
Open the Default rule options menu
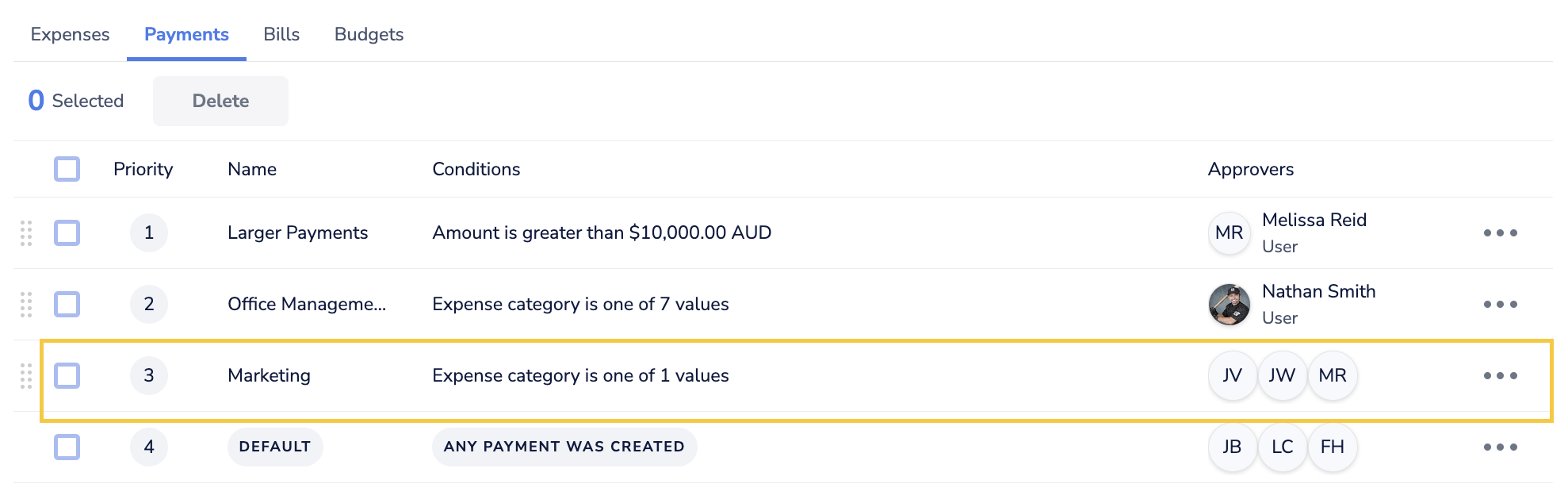point(1501,447)
